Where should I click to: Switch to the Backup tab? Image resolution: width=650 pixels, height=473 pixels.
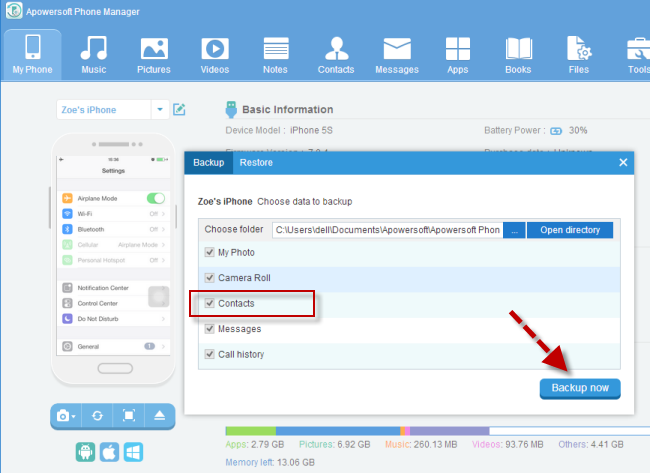[x=209, y=163]
